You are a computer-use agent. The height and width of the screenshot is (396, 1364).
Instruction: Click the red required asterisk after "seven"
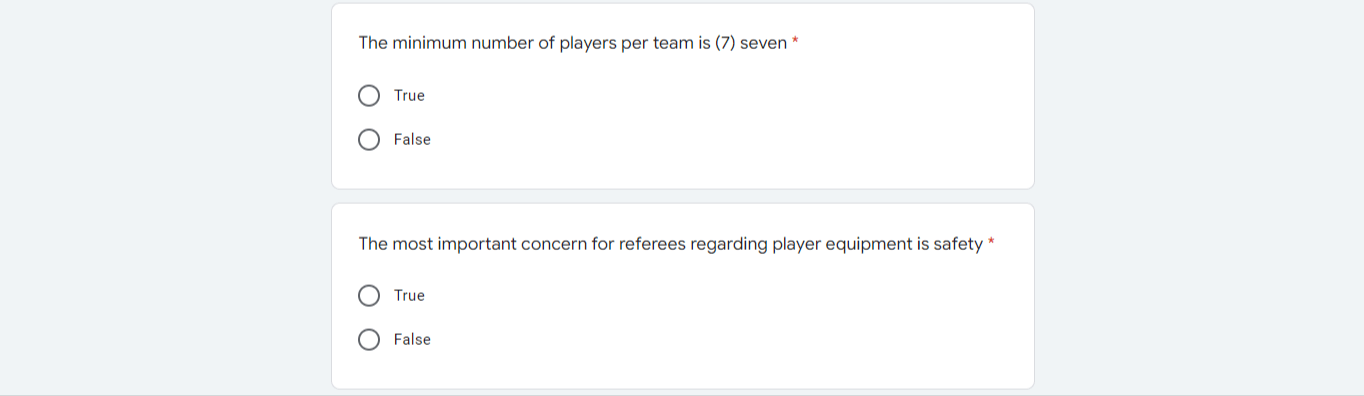click(x=795, y=43)
